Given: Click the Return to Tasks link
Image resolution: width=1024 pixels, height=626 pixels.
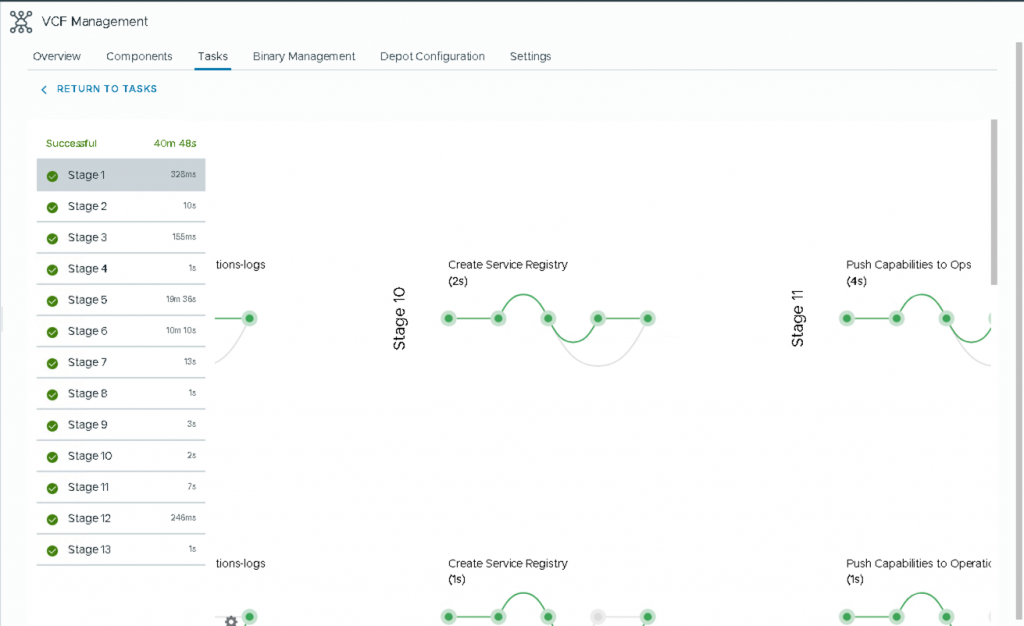Looking at the screenshot, I should click(x=106, y=89).
